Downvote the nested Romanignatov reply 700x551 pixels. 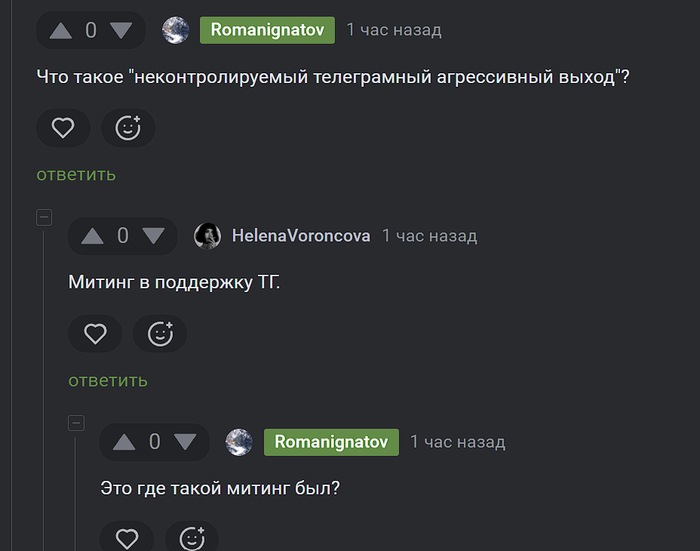pos(185,442)
